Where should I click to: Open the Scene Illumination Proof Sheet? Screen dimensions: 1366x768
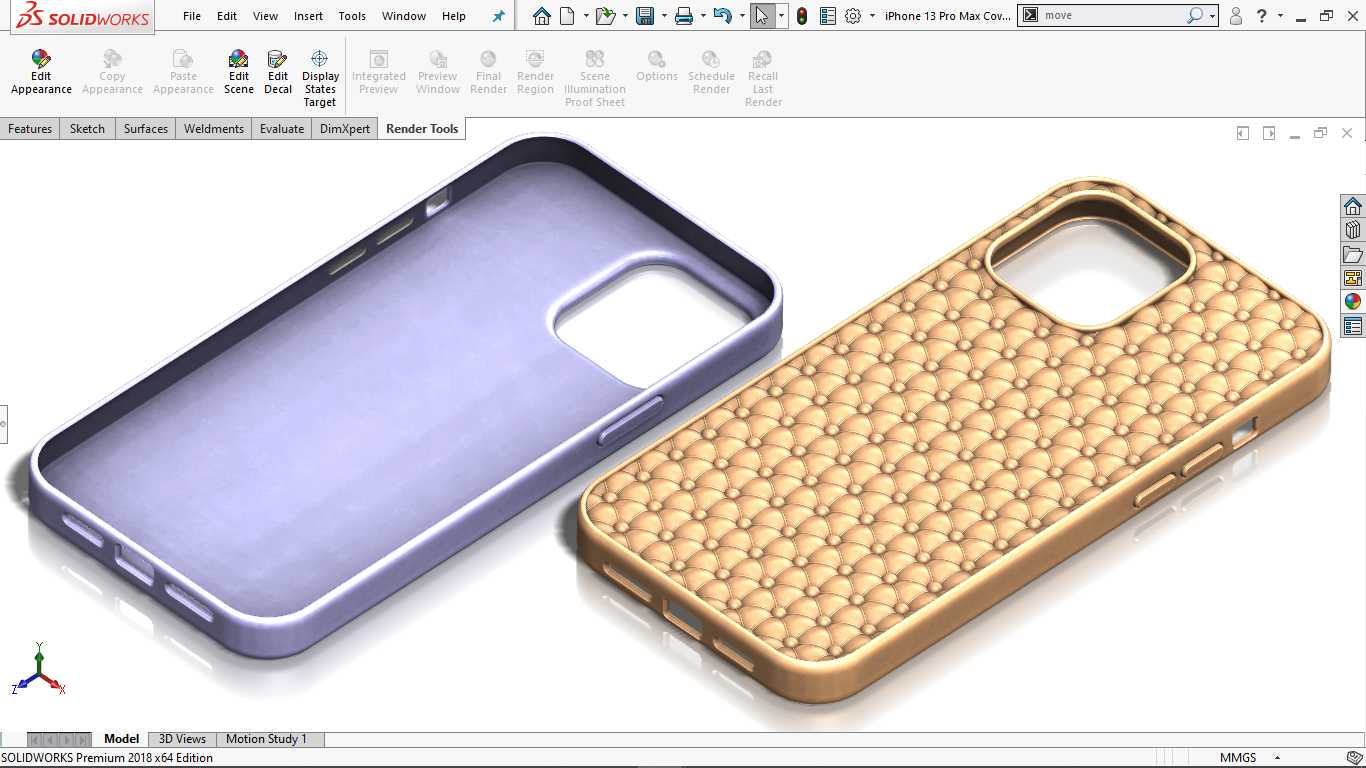tap(595, 78)
